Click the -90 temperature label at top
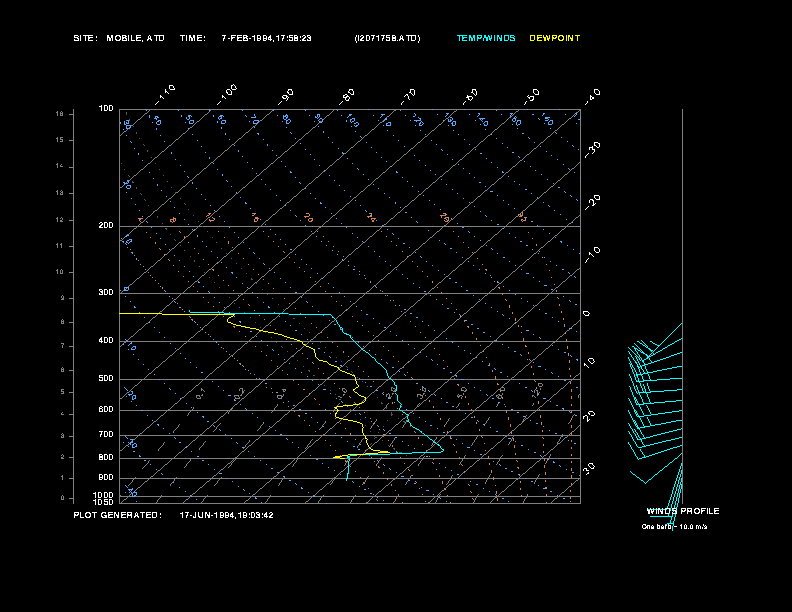This screenshot has width=792, height=612. pos(286,97)
